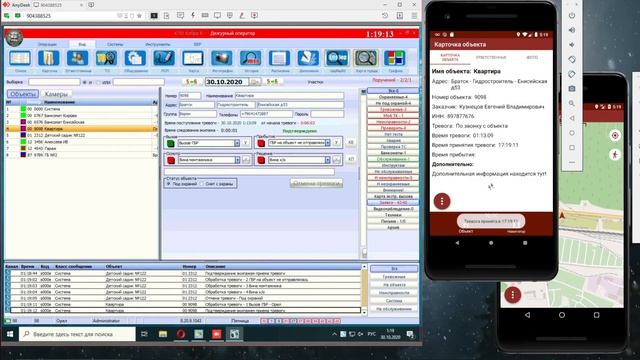The height and width of the screenshot is (360, 640).
Task: Click the 'Отмена тревоги' button
Action: (x=316, y=184)
